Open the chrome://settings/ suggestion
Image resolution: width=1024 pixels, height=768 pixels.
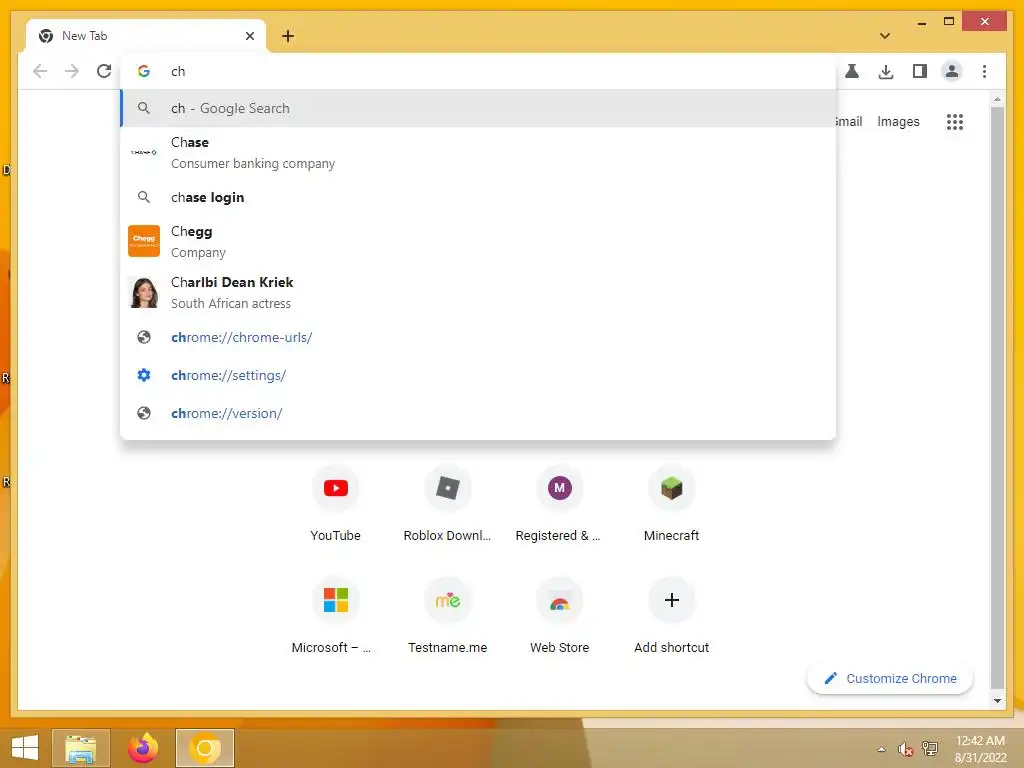pos(478,376)
